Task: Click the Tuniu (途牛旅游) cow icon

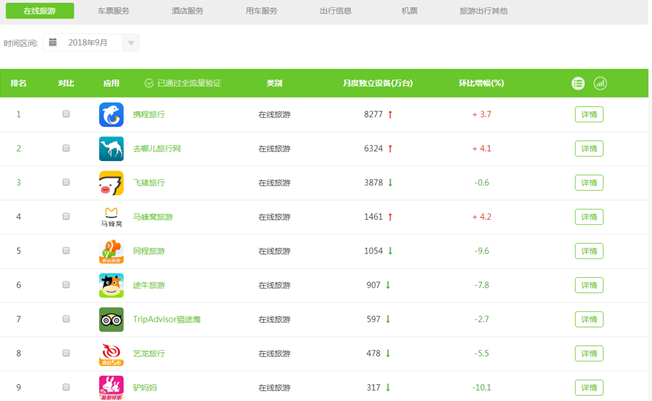Action: point(111,285)
